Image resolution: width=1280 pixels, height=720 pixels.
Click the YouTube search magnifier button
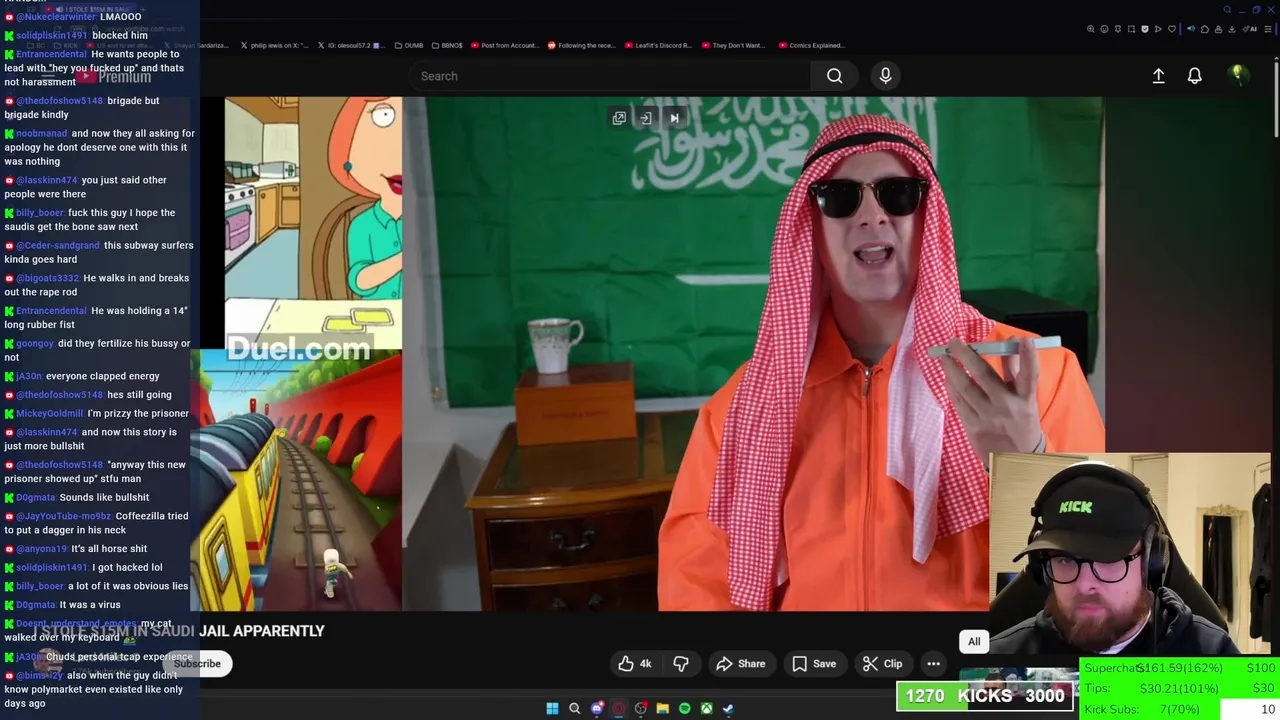tap(835, 76)
